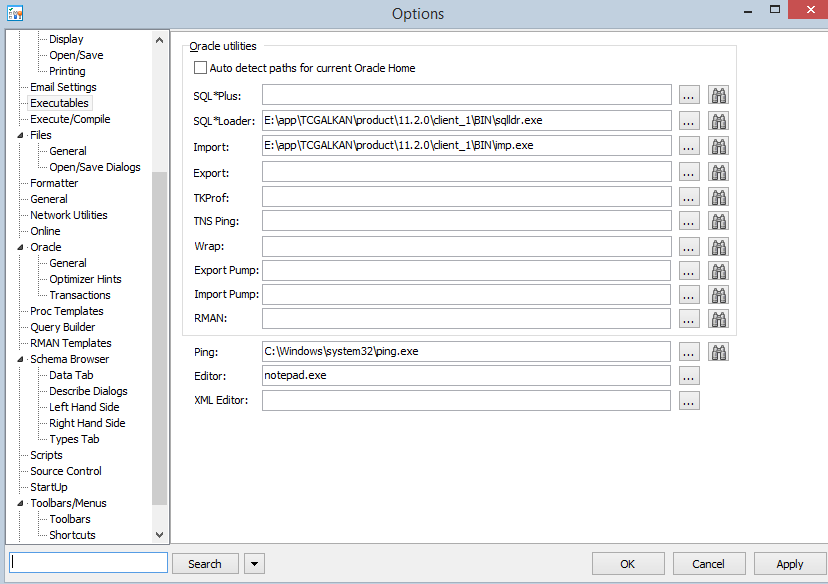Confirm settings with OK button
The height and width of the screenshot is (584, 828).
[x=628, y=563]
